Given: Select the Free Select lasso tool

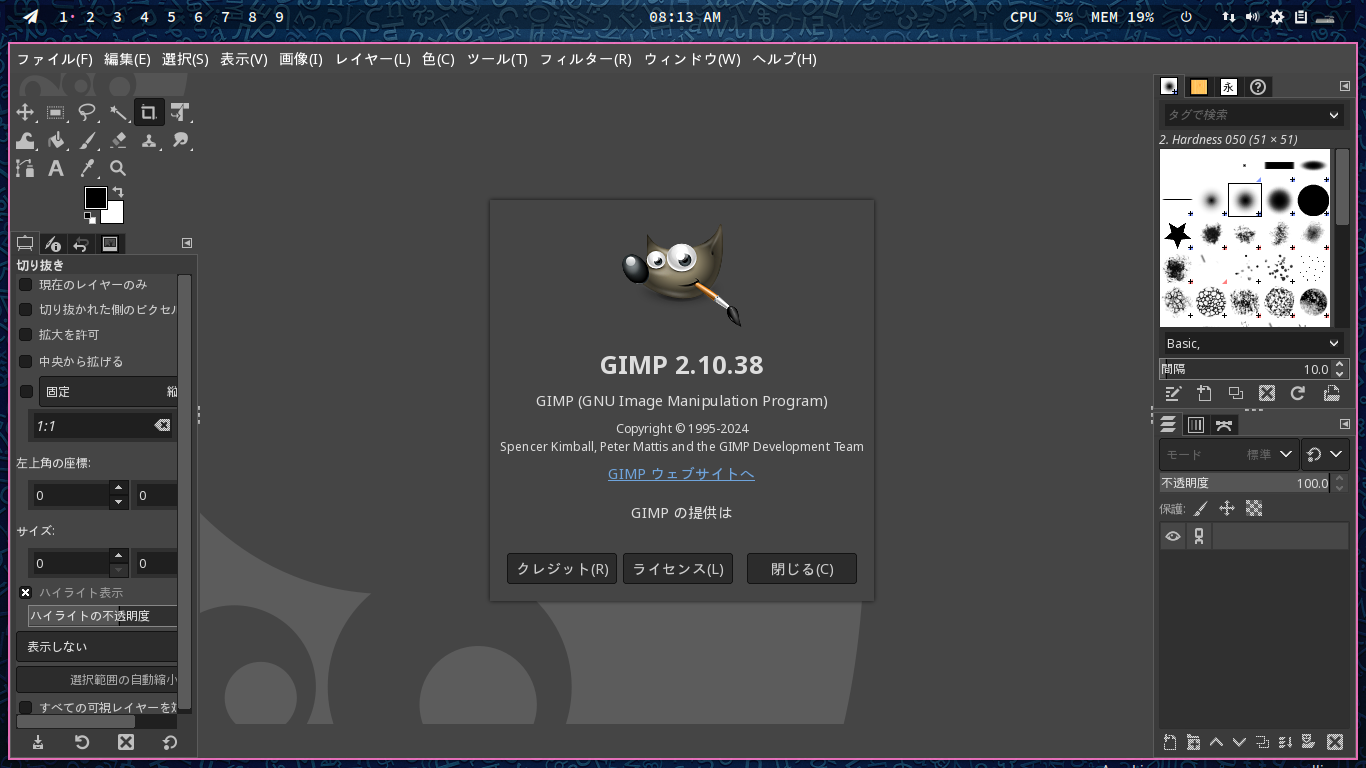Looking at the screenshot, I should tap(88, 113).
